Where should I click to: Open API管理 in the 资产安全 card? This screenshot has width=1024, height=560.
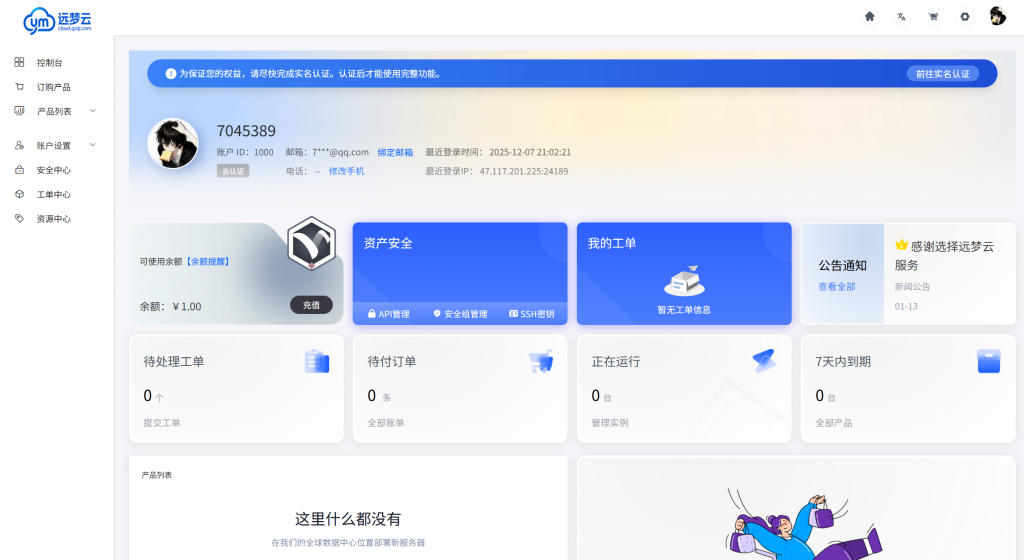click(x=389, y=314)
